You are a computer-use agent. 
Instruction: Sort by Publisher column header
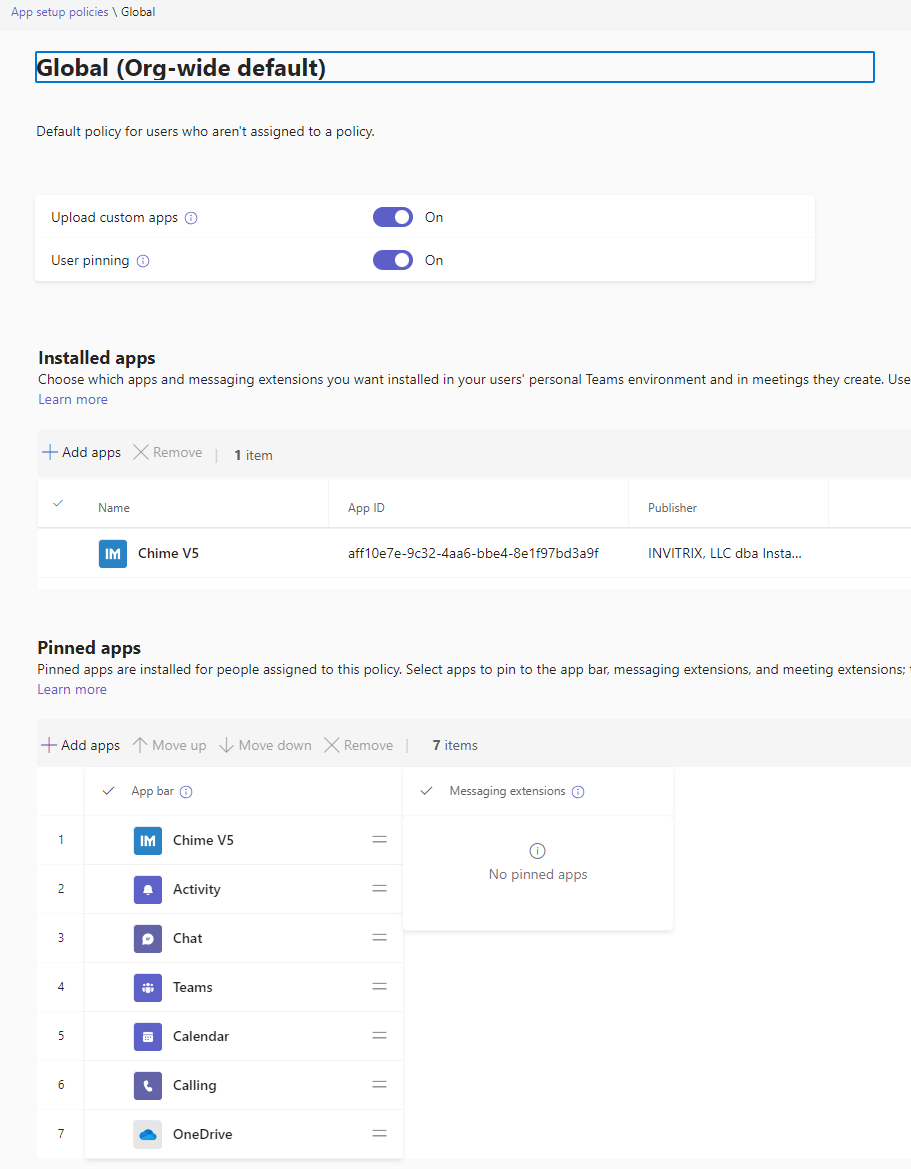coord(672,508)
